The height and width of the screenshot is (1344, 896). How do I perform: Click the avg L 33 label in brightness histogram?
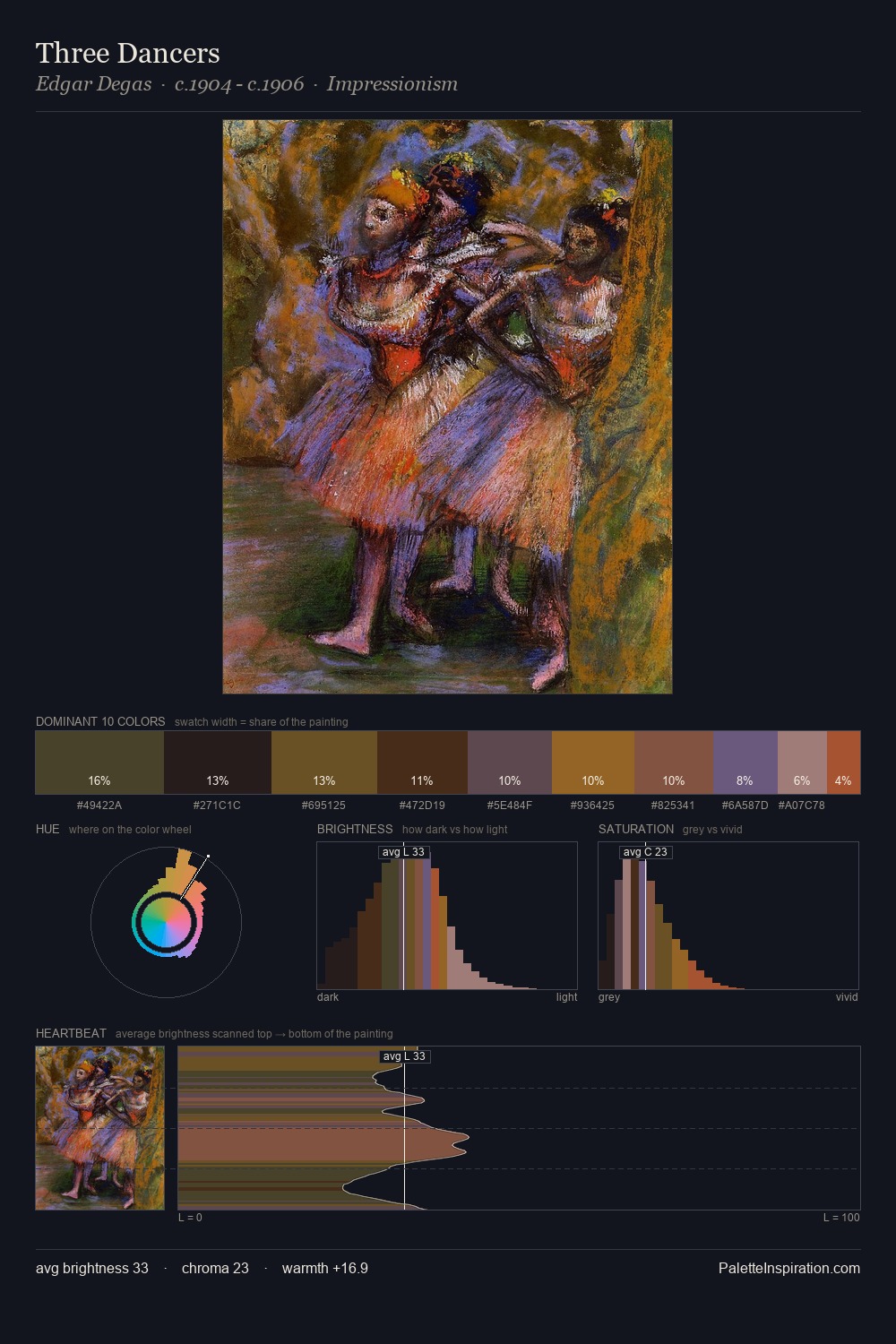(x=403, y=852)
